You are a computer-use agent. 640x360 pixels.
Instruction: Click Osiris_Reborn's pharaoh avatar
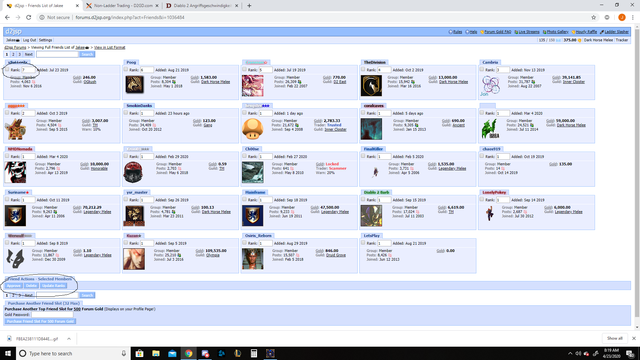click(253, 258)
